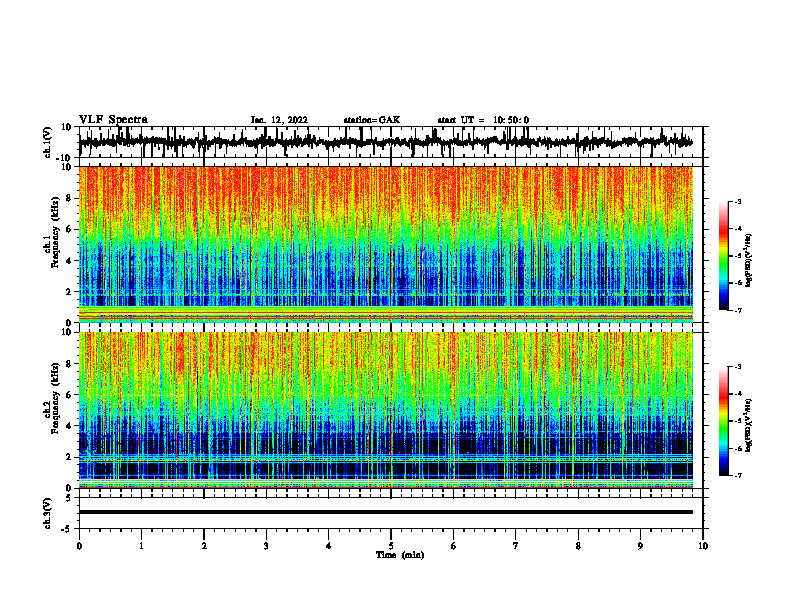792x612 pixels.
Task: Click the "VLF Spectra" plot title
Action: coord(113,120)
